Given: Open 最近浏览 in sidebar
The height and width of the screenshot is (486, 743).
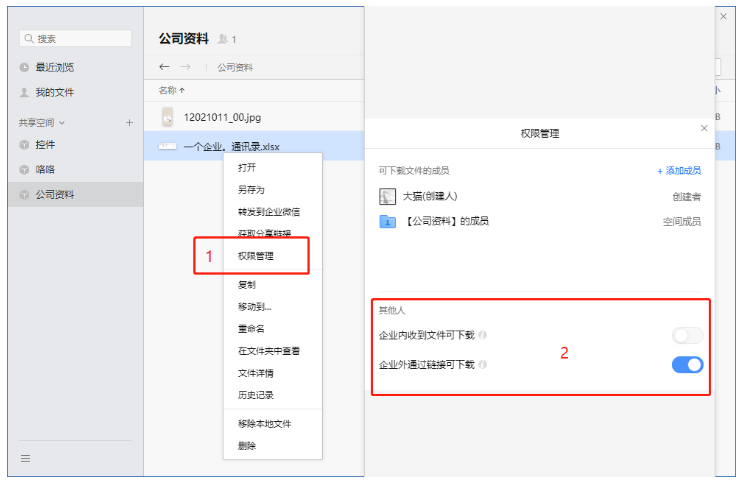Looking at the screenshot, I should tap(54, 67).
